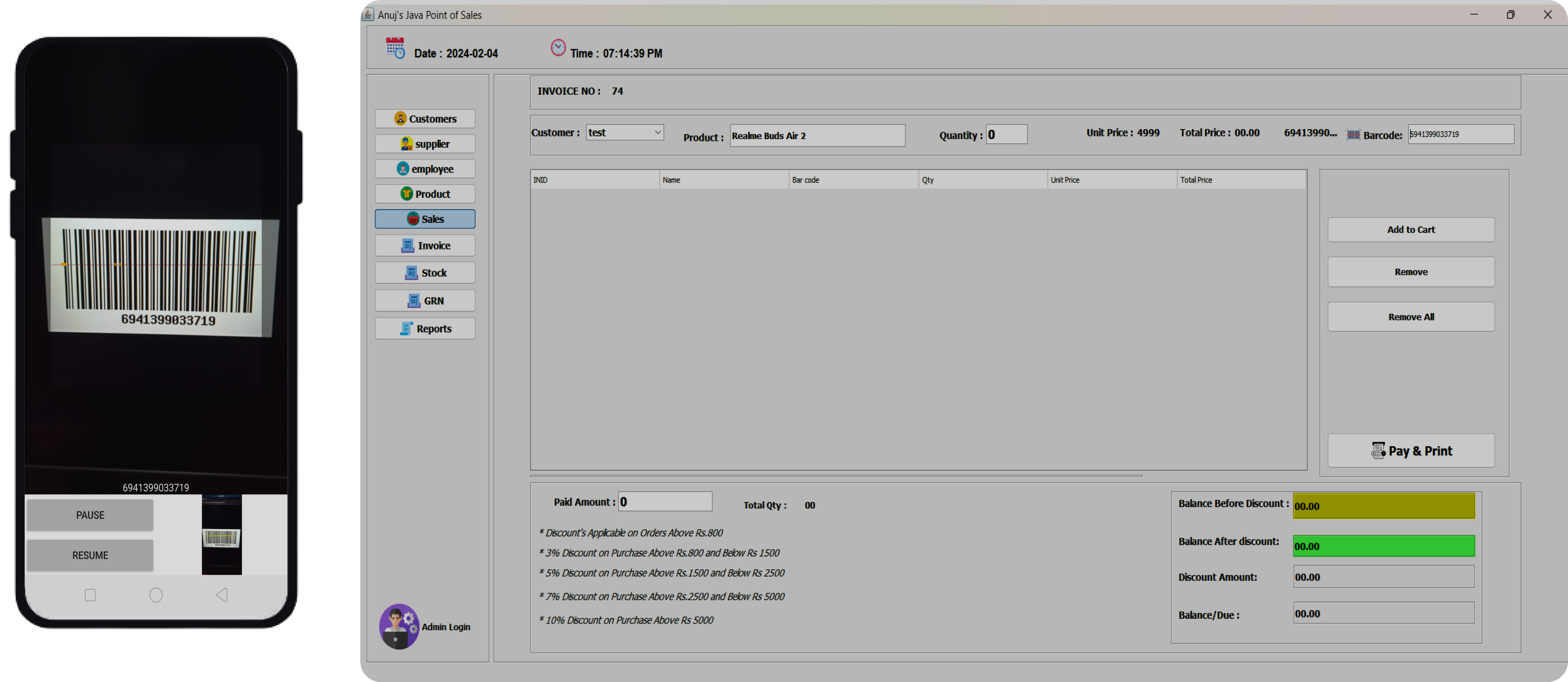The image size is (1568, 682).
Task: Click the Product icon in the sidebar
Action: 406,194
